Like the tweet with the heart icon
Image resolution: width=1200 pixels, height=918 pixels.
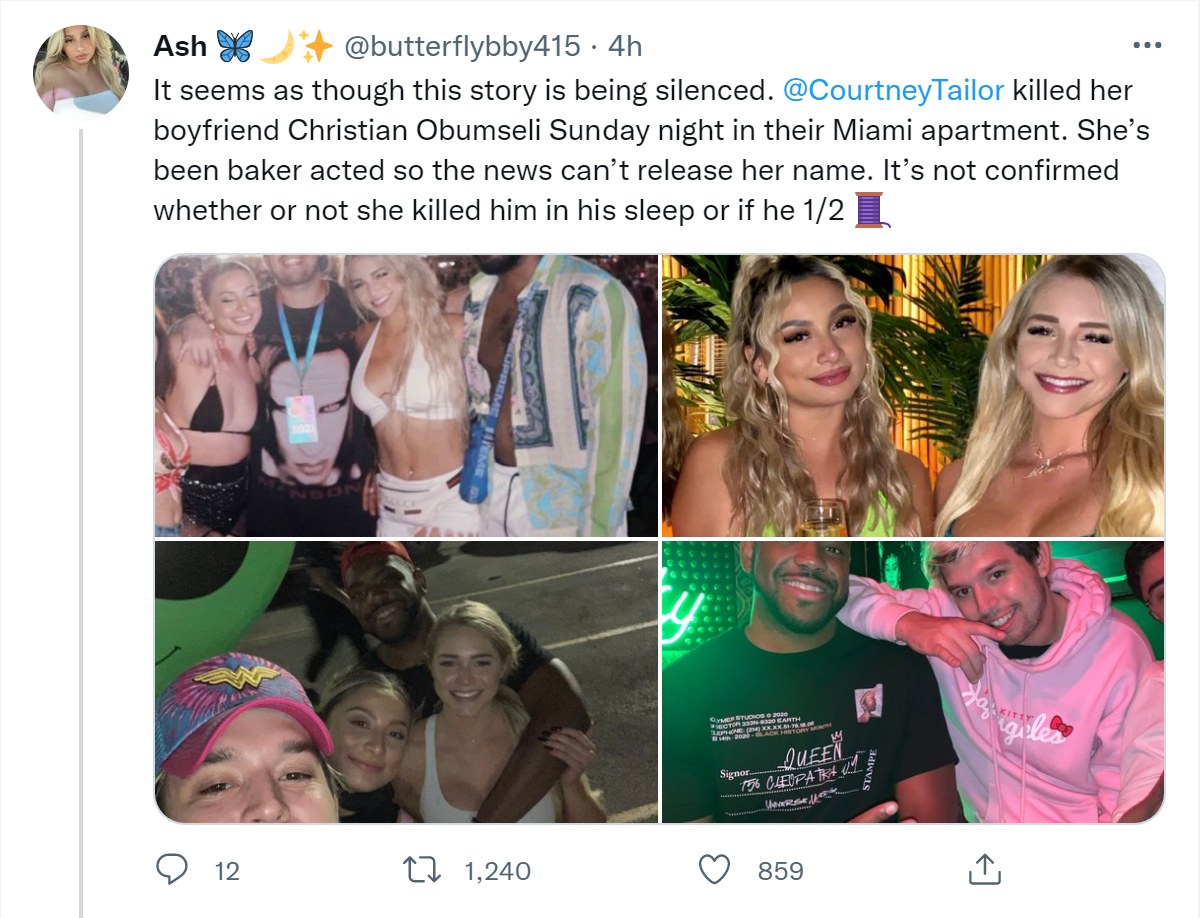tap(713, 870)
